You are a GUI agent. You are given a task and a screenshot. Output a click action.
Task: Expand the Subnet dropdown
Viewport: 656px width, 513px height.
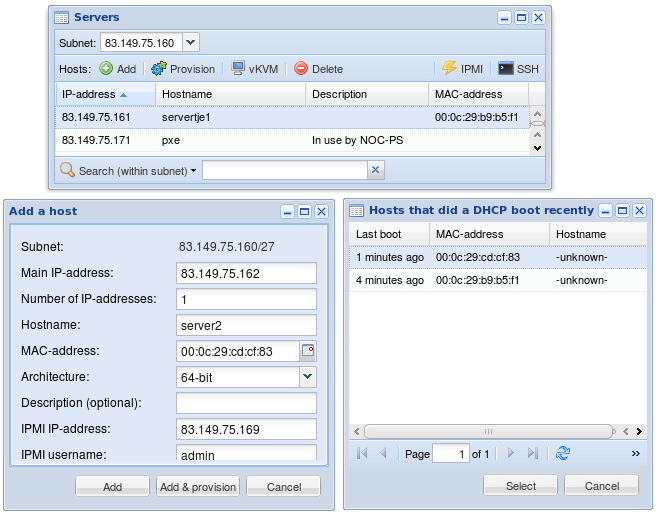click(191, 42)
